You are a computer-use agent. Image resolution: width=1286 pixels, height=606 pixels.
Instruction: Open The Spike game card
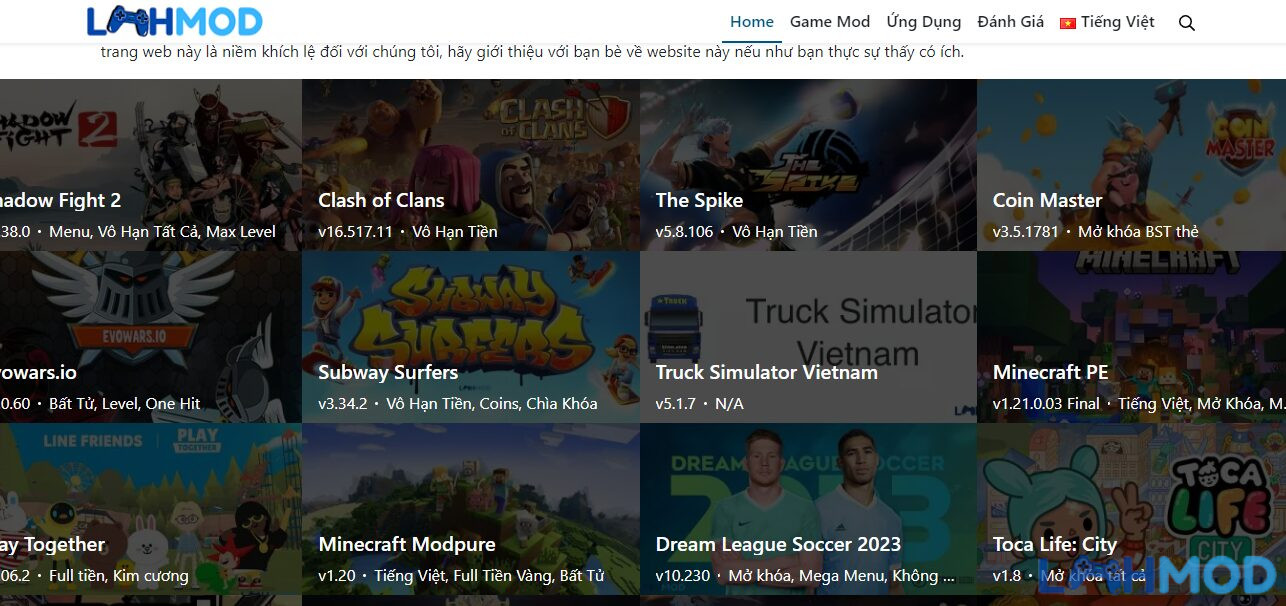[x=808, y=165]
